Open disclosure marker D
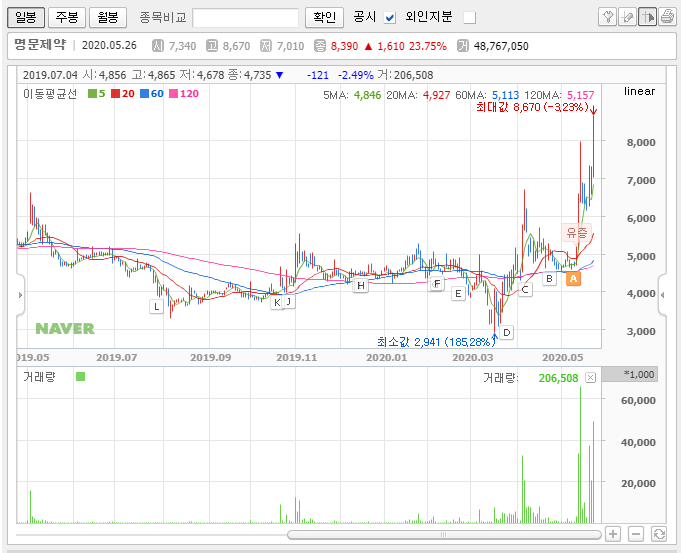Image resolution: width=681 pixels, height=553 pixels. 506,333
